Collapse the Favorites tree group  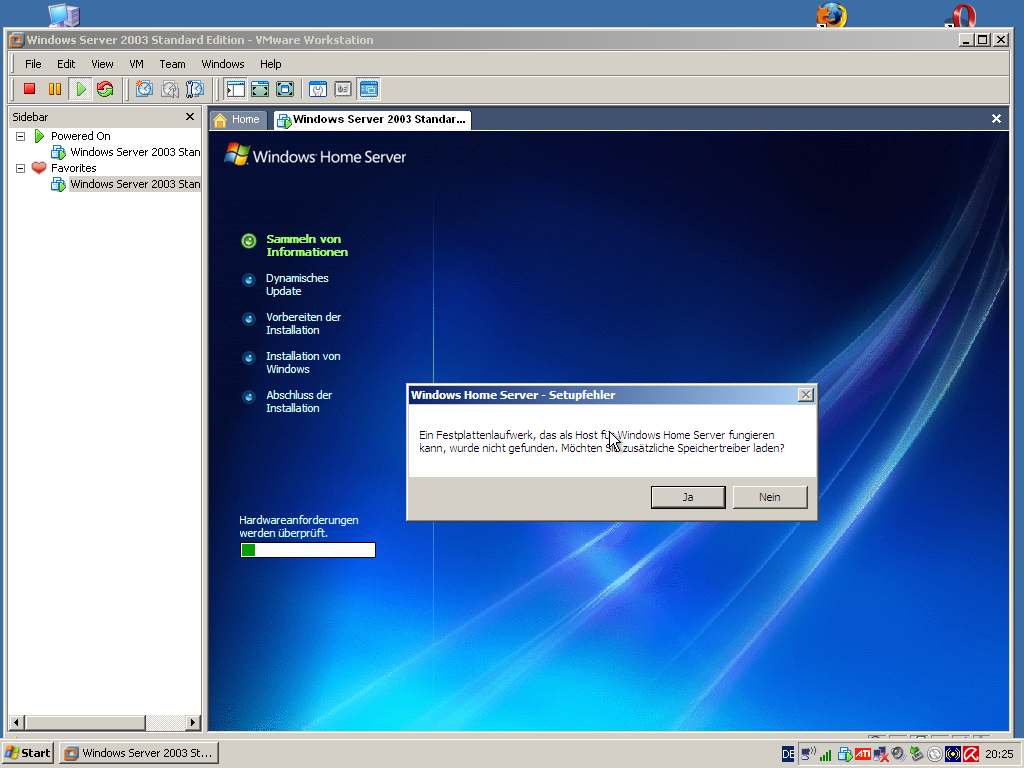pos(20,168)
